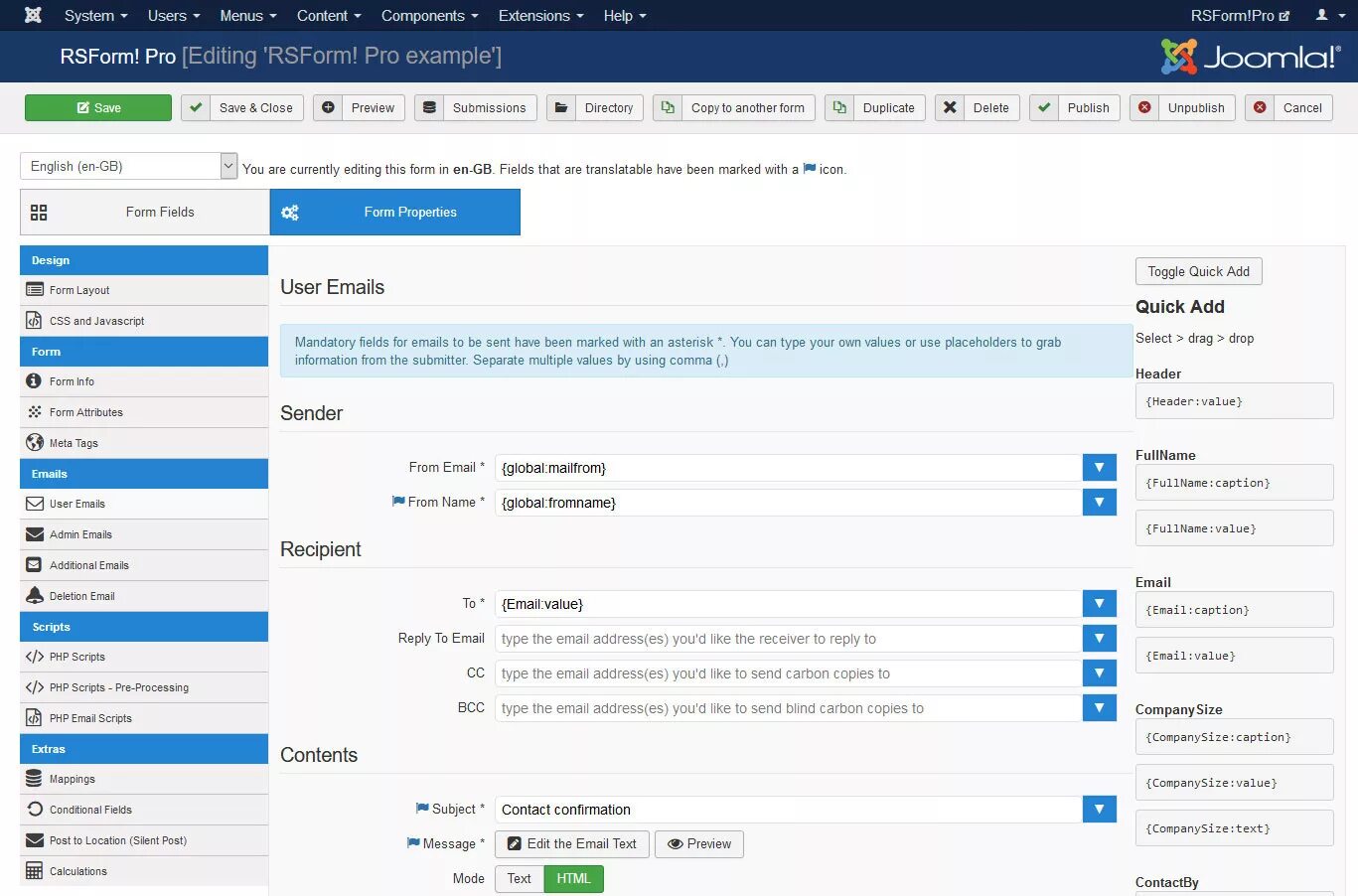Click the Joomla logo icon in top bar
Image resolution: width=1358 pixels, height=896 pixels.
pyautogui.click(x=33, y=15)
